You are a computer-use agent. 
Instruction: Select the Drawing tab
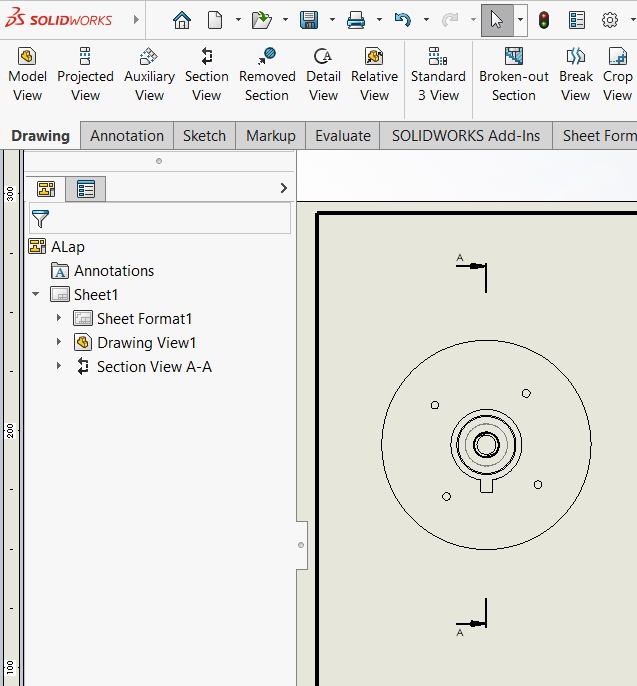(40, 136)
